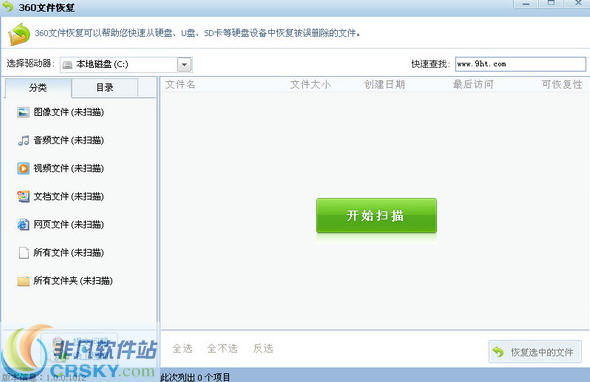Click the image files category icon
The height and width of the screenshot is (382, 590).
tap(23, 112)
